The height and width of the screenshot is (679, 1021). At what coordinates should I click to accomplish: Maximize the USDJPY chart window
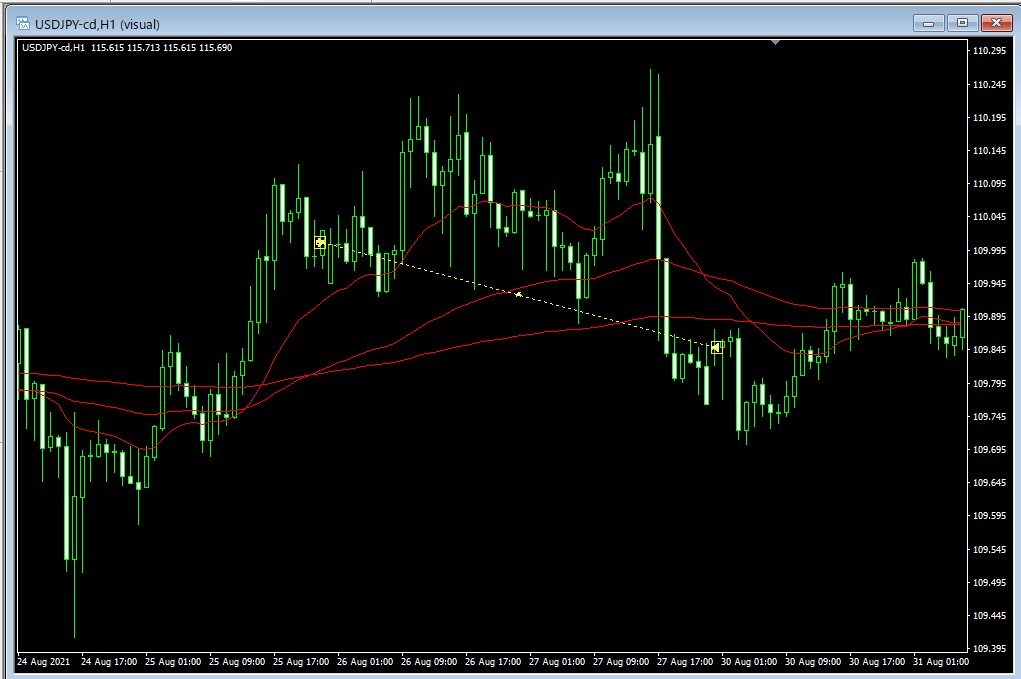click(962, 23)
